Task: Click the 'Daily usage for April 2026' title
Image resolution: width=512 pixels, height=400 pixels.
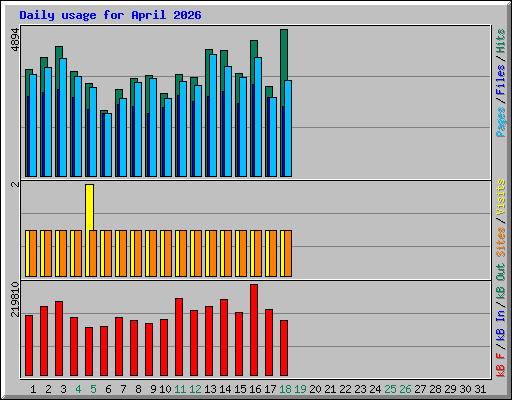Action: coord(110,15)
